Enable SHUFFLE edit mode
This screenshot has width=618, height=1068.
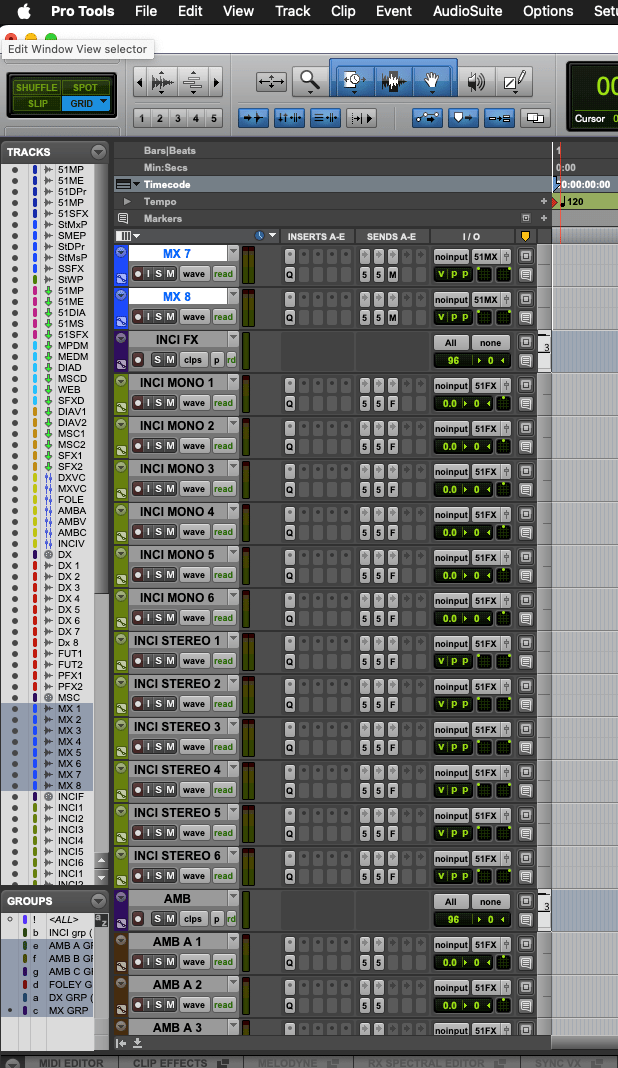[37, 87]
